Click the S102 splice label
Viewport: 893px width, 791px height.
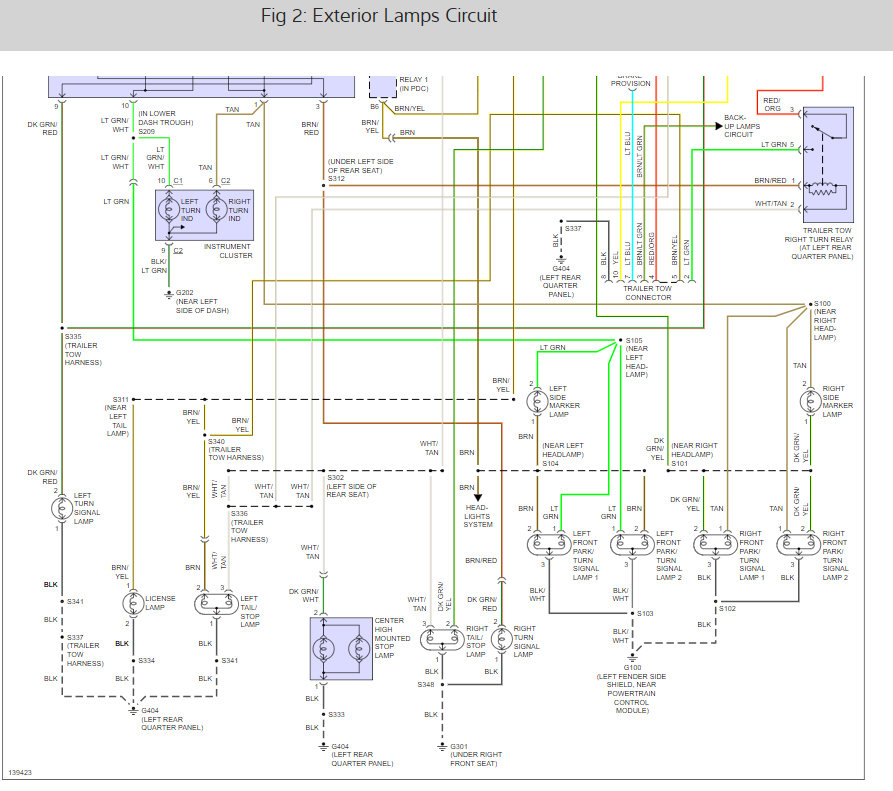pyautogui.click(x=727, y=609)
